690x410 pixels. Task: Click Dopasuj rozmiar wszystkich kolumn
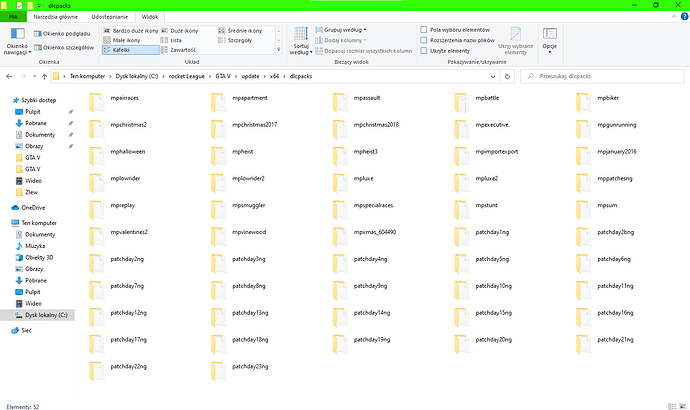coord(364,51)
